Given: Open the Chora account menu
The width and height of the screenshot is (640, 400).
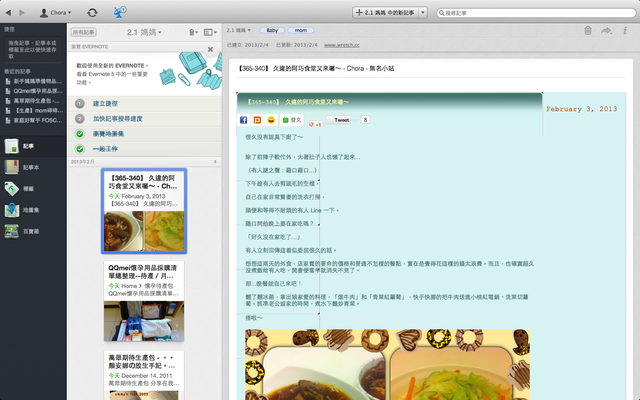Looking at the screenshot, I should 56,13.
